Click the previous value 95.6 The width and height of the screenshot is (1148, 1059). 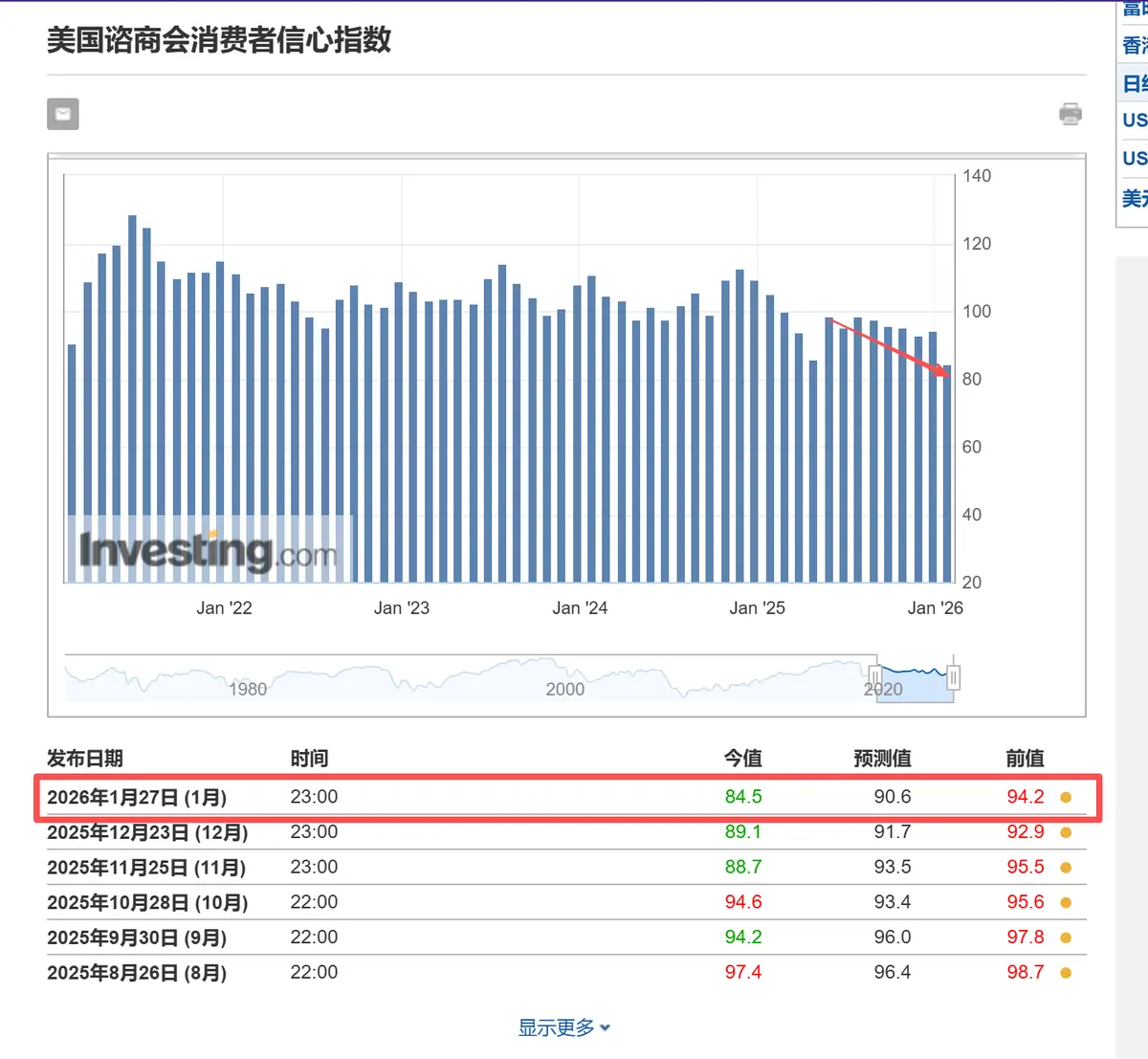point(1026,902)
